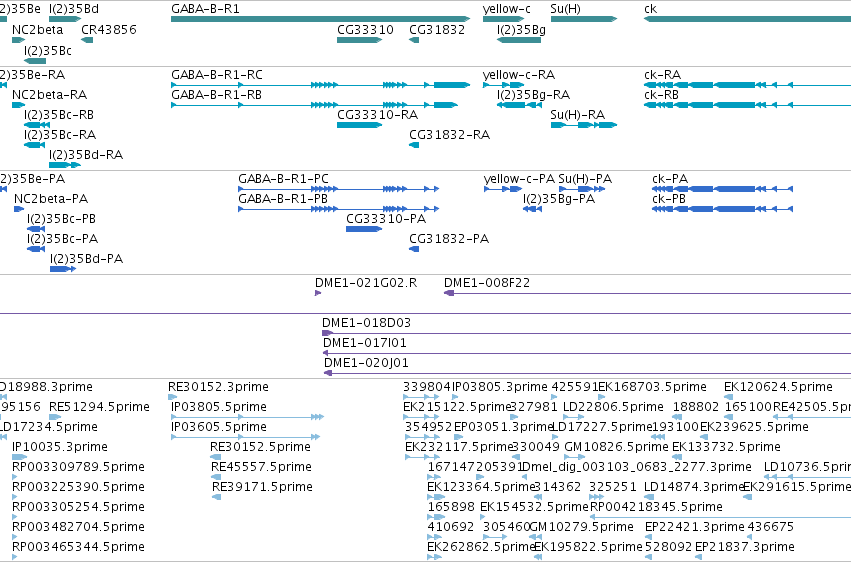Click the l(2)35Bc gene label
Viewport: 851px width, 562px height.
pos(48,51)
